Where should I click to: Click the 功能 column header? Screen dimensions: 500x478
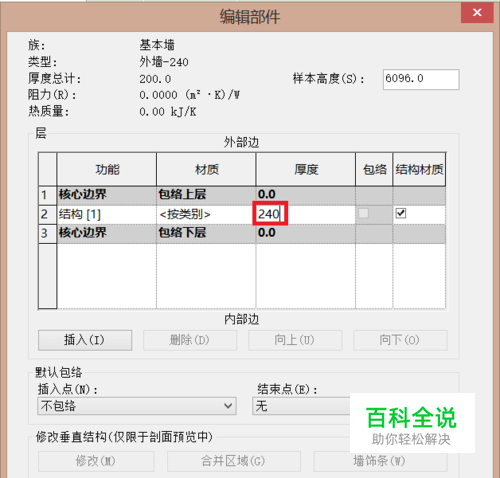click(x=107, y=169)
